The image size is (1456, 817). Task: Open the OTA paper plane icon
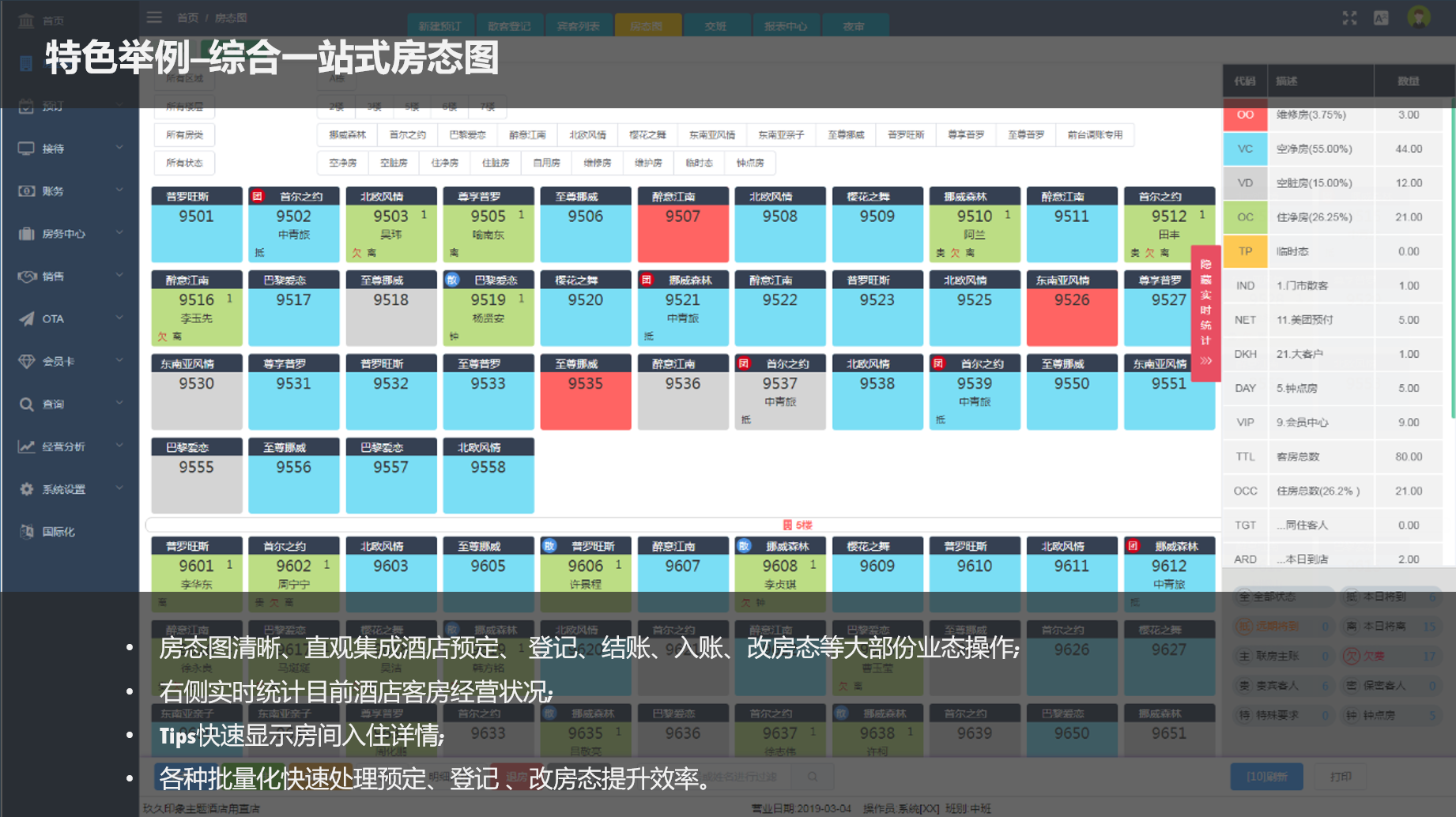coord(26,319)
